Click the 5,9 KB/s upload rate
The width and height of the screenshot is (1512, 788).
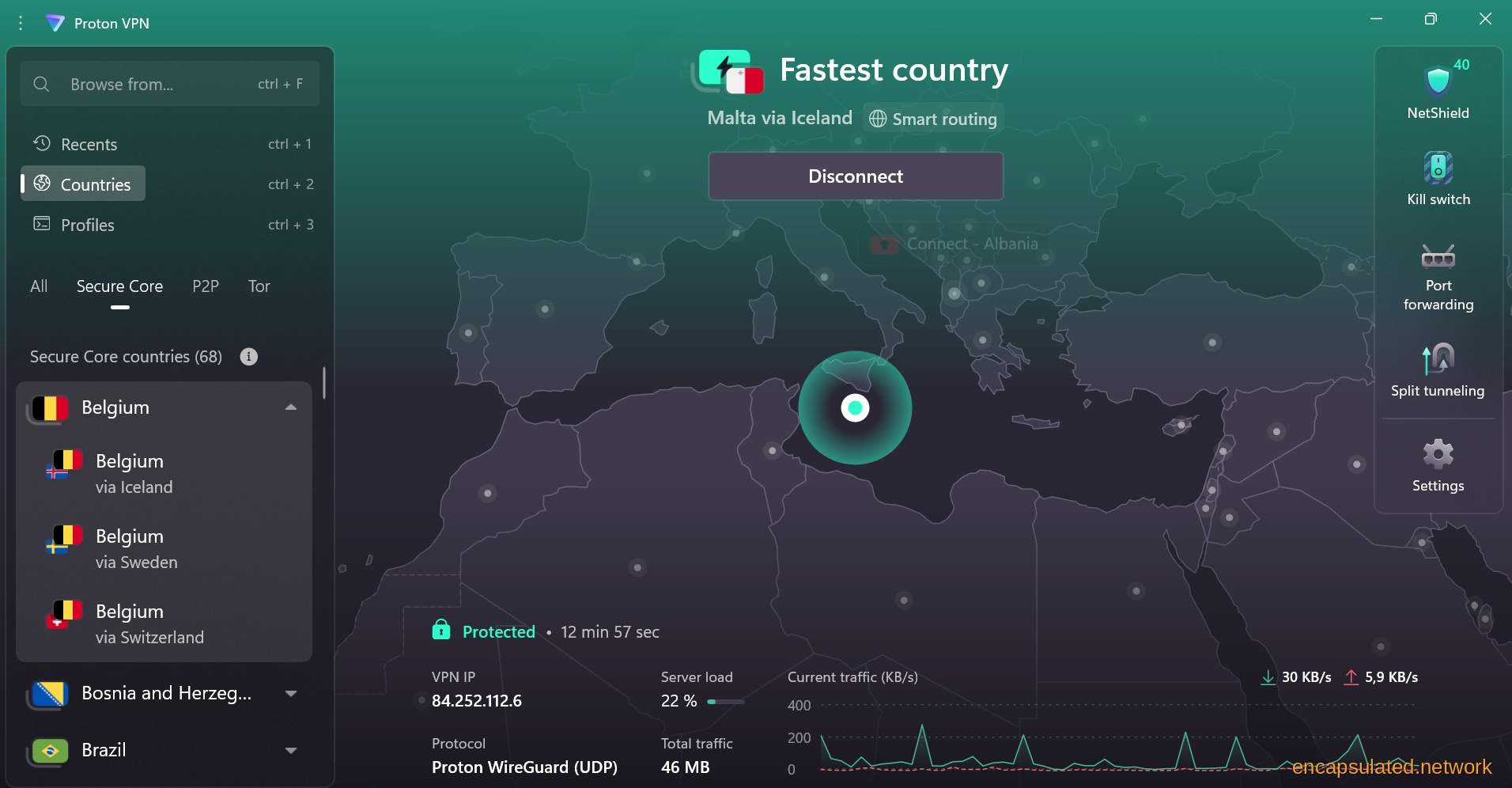click(1391, 677)
